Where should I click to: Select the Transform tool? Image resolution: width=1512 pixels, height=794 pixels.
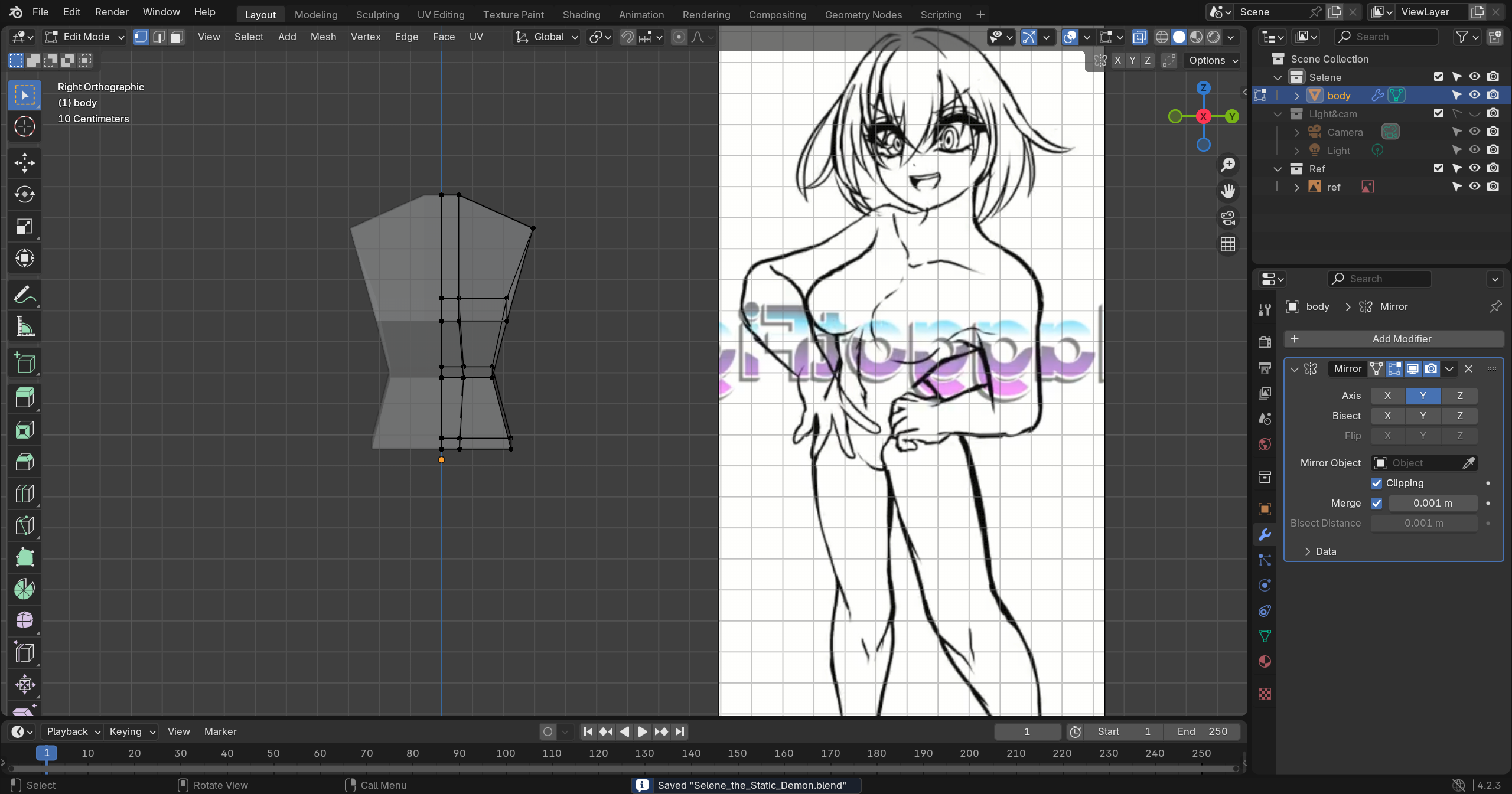tap(24, 259)
